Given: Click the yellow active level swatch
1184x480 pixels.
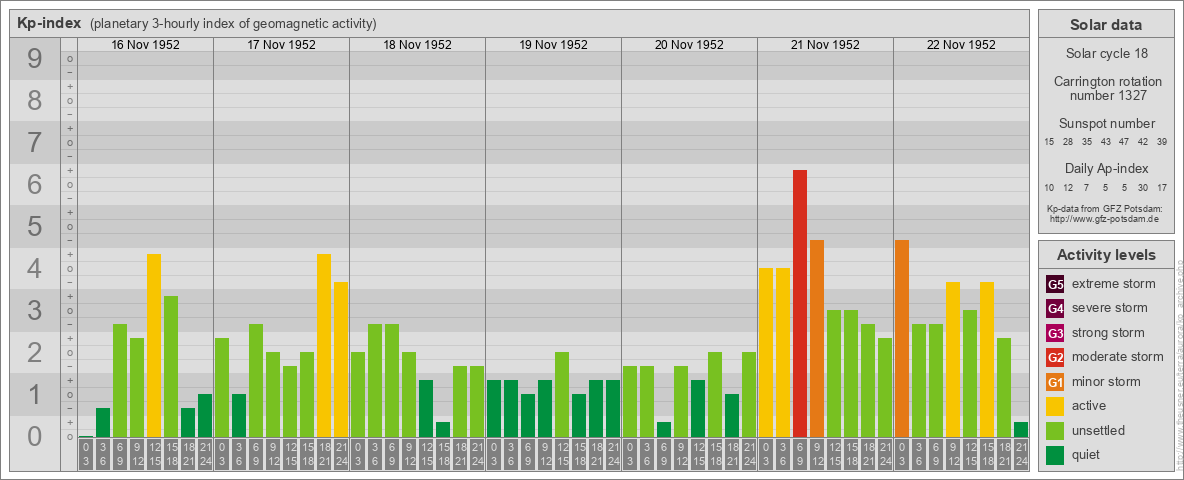Looking at the screenshot, I should pyautogui.click(x=1055, y=406).
